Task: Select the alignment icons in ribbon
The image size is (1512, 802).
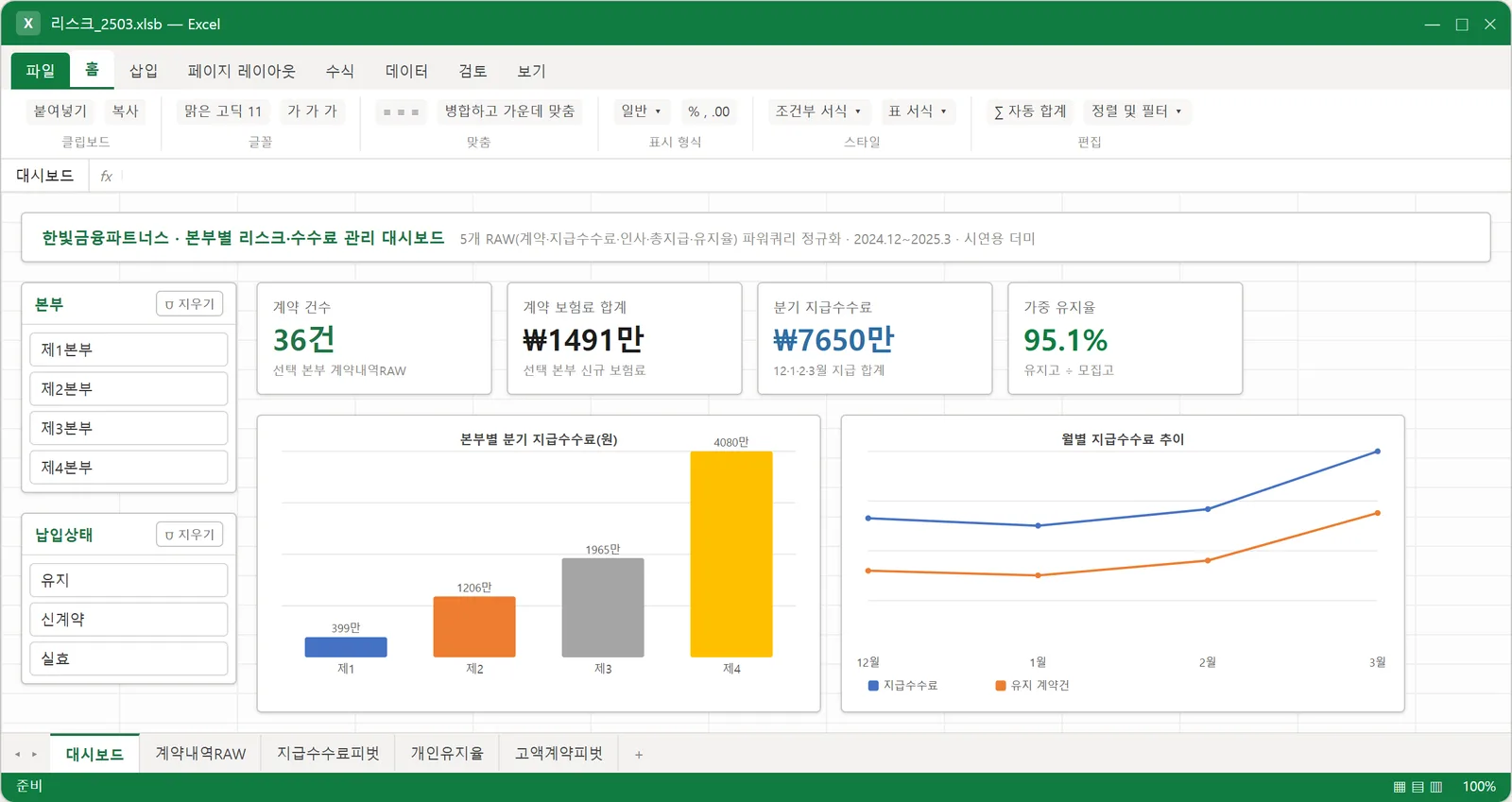Action: 401,111
